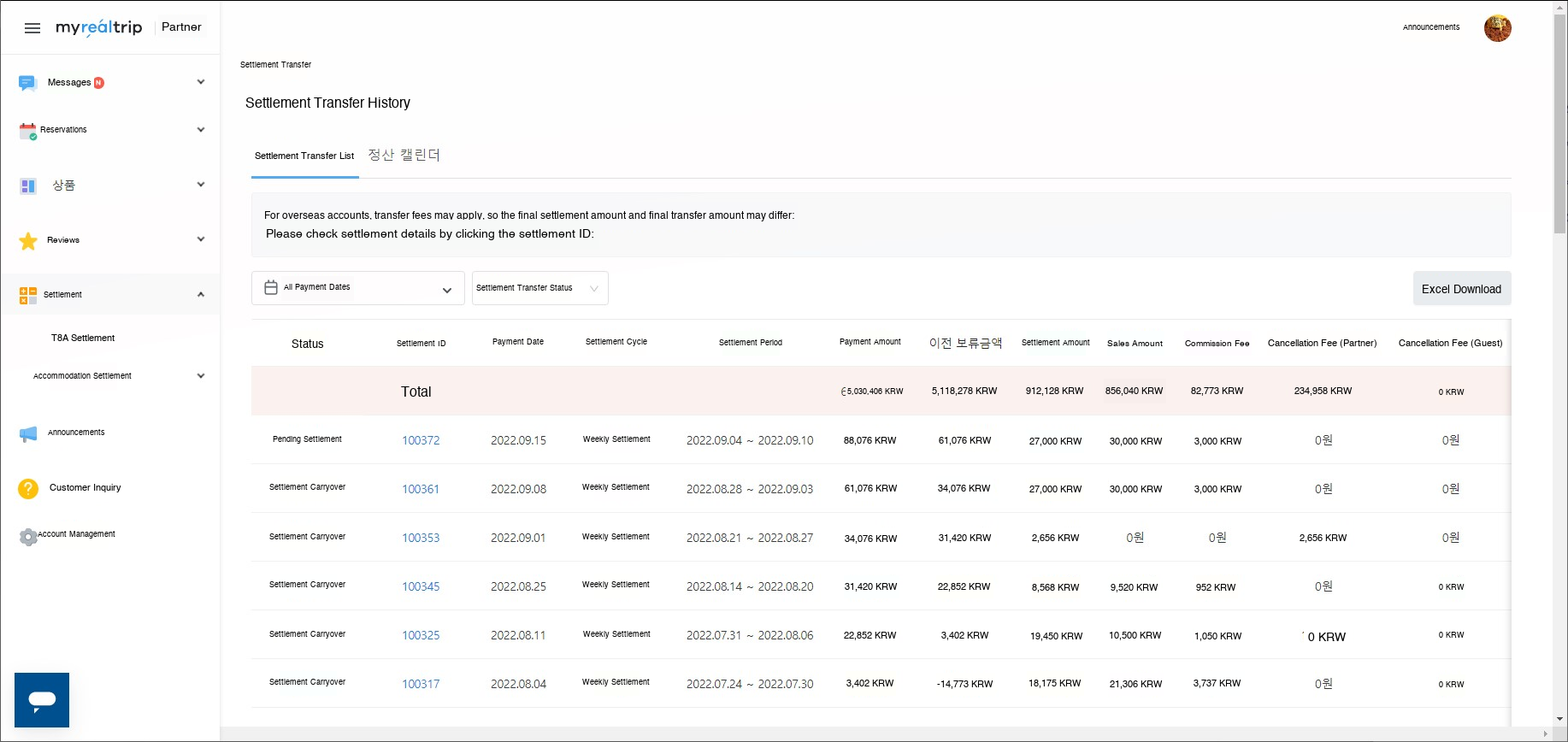Screen dimensions: 1568x742
Task: Select T&A Settlement in the sidebar
Action: [83, 338]
